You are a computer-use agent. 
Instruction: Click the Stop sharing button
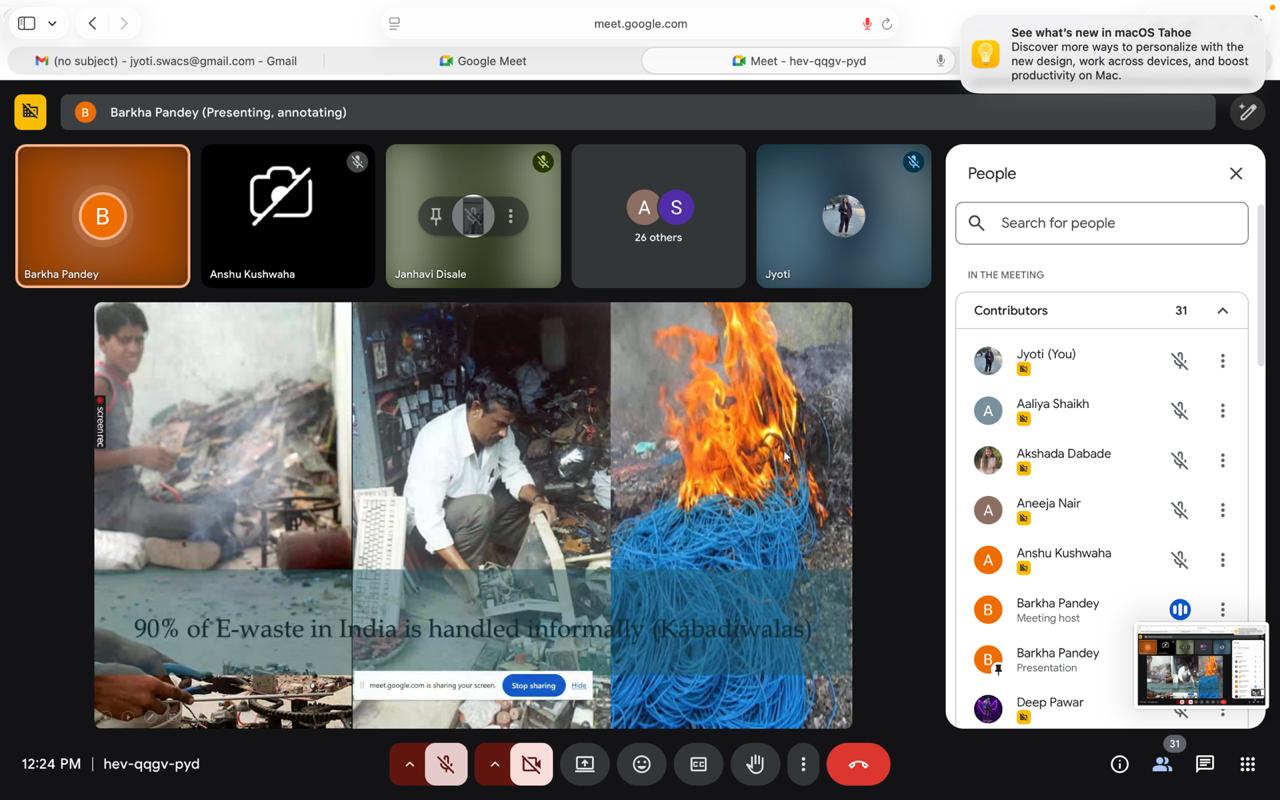533,685
